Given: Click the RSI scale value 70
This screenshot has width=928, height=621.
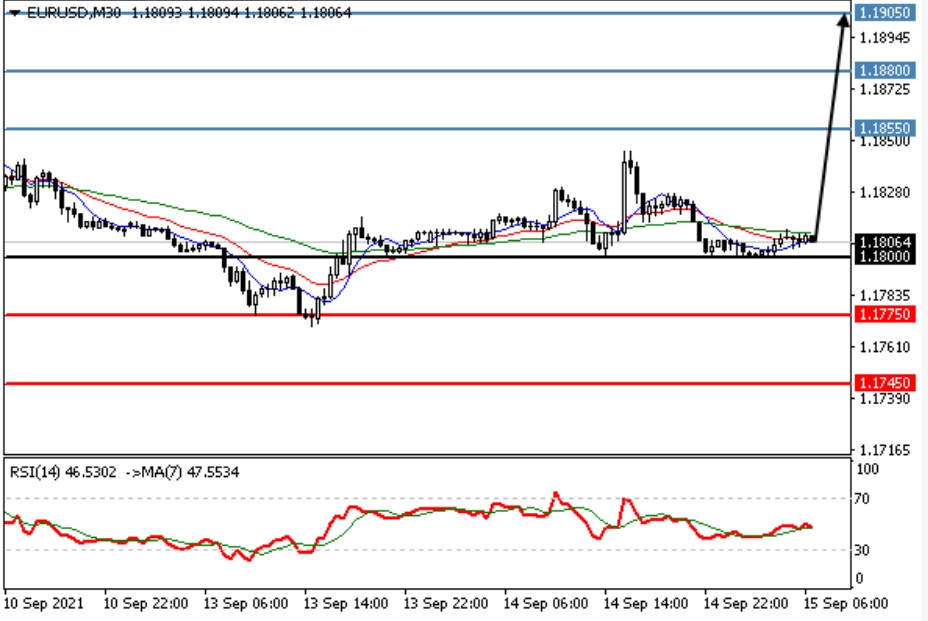Looking at the screenshot, I should (x=863, y=499).
